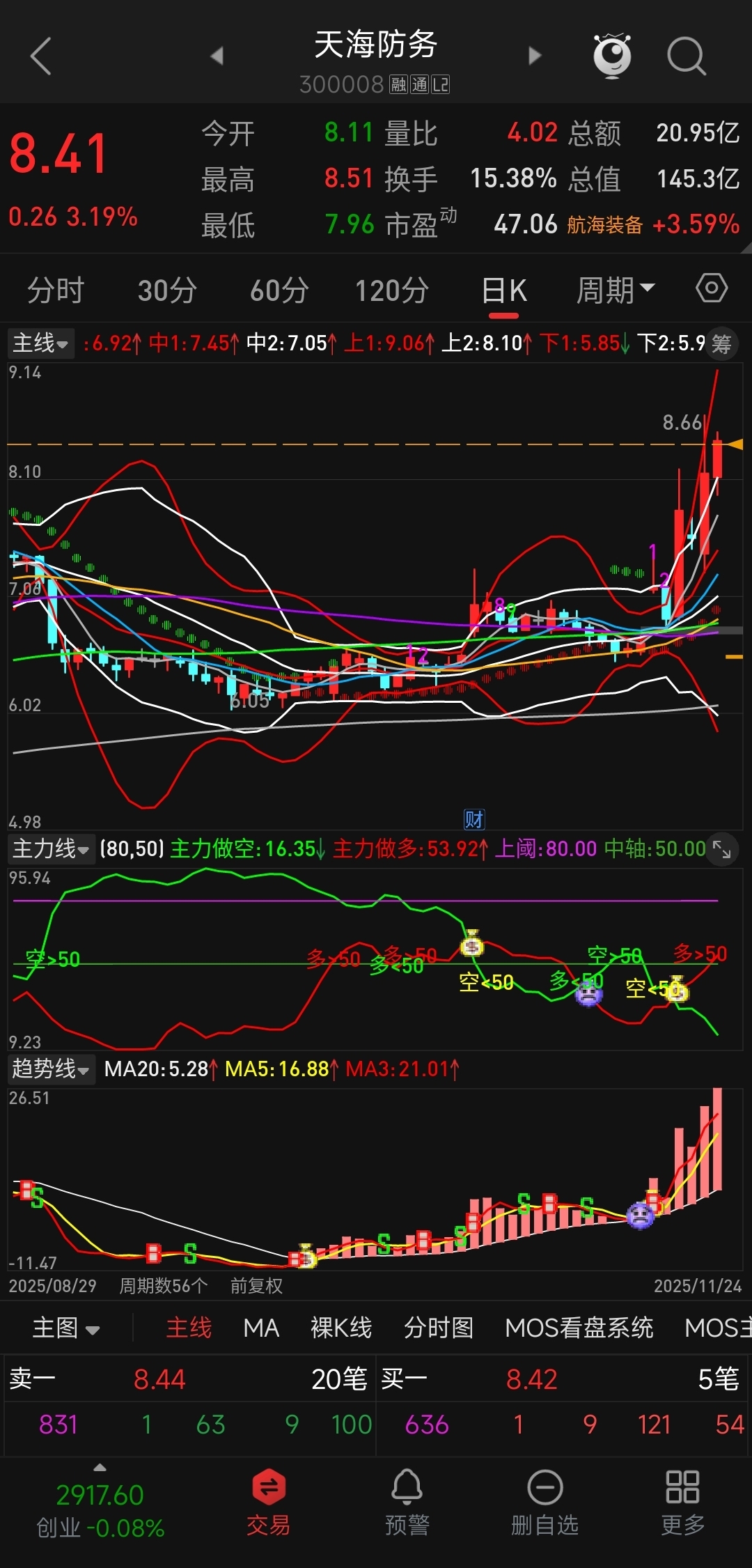Tap 删自选 remove from watchlist icon
Viewport: 752px width, 1568px height.
click(x=545, y=1501)
